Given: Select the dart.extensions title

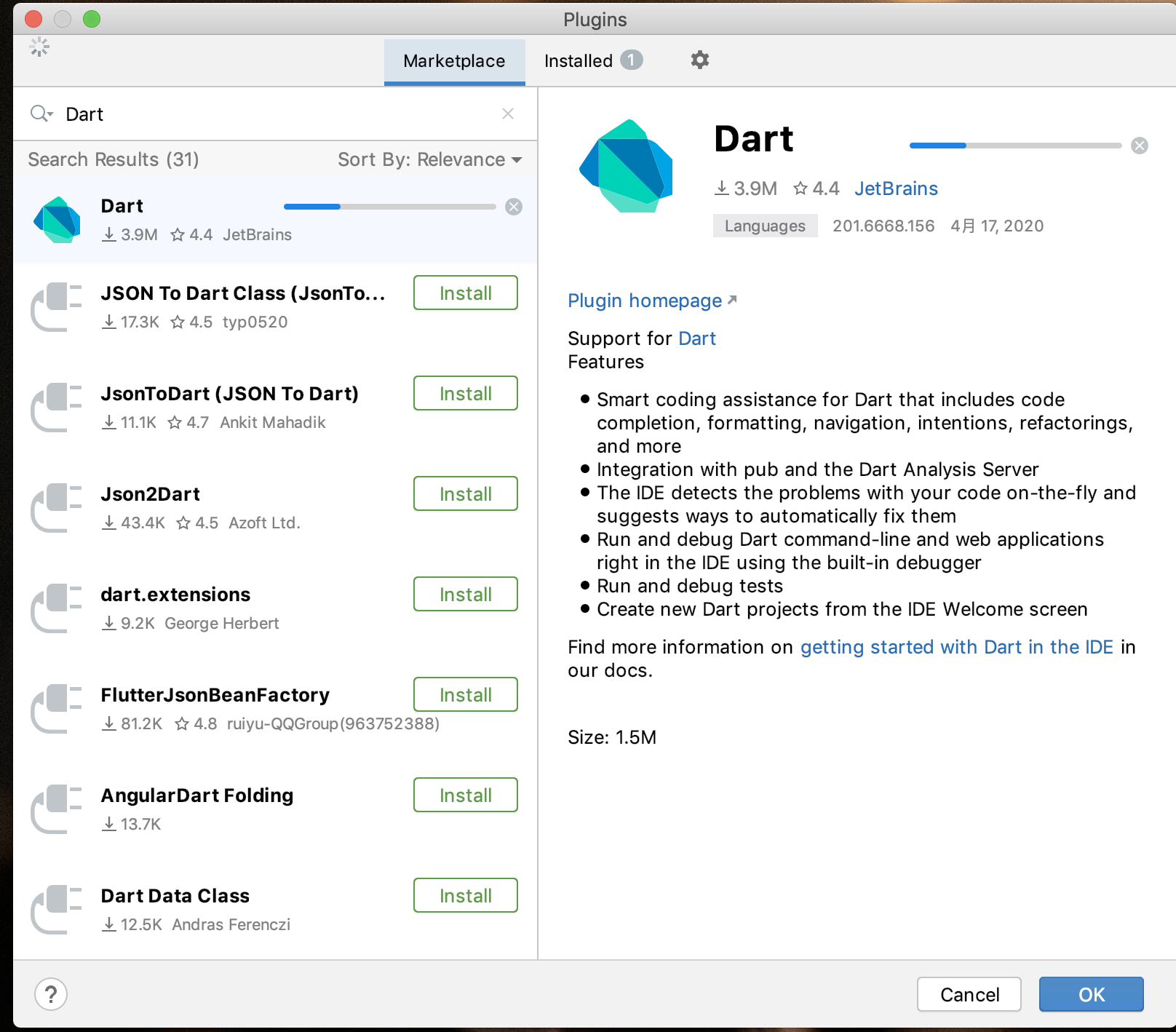Looking at the screenshot, I should (175, 595).
